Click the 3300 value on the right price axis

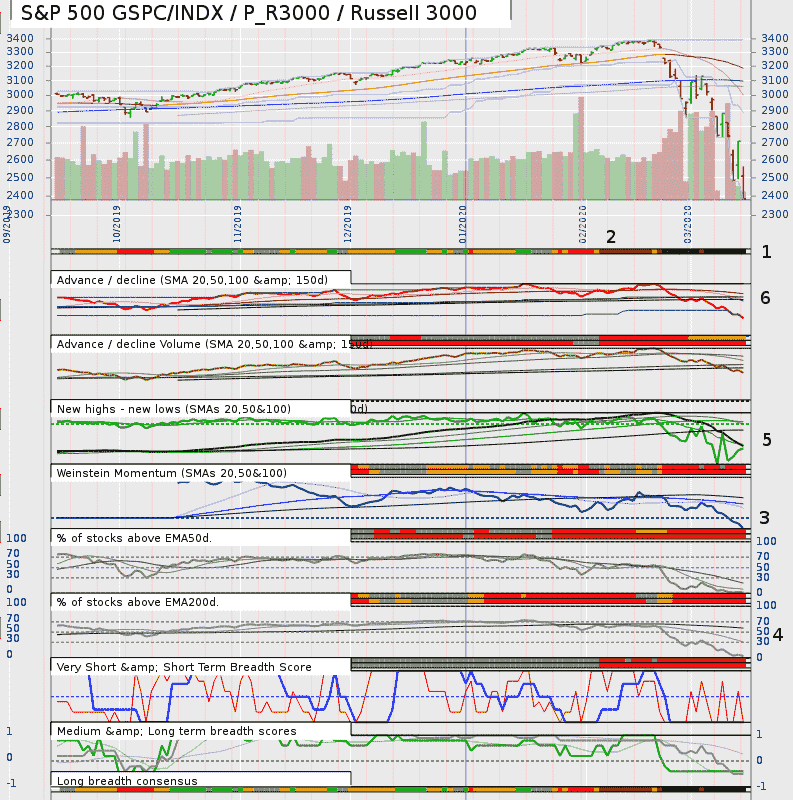pyautogui.click(x=775, y=52)
